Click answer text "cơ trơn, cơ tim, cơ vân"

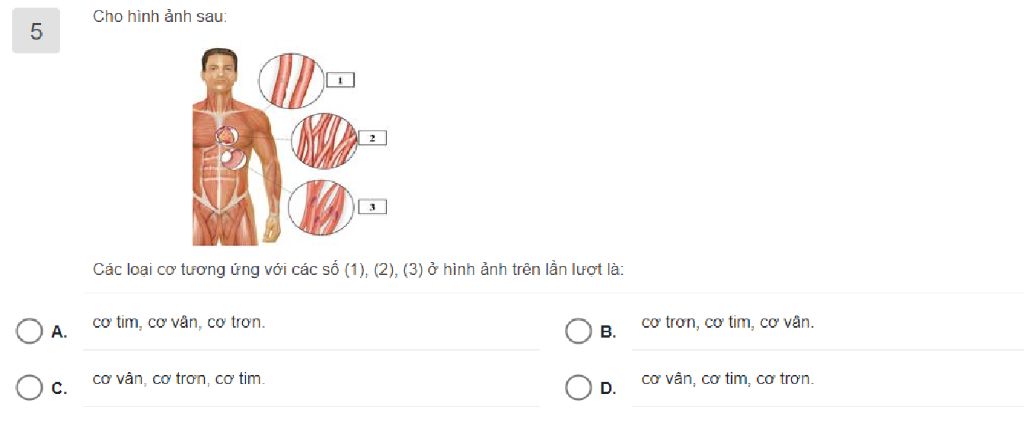click(x=727, y=323)
